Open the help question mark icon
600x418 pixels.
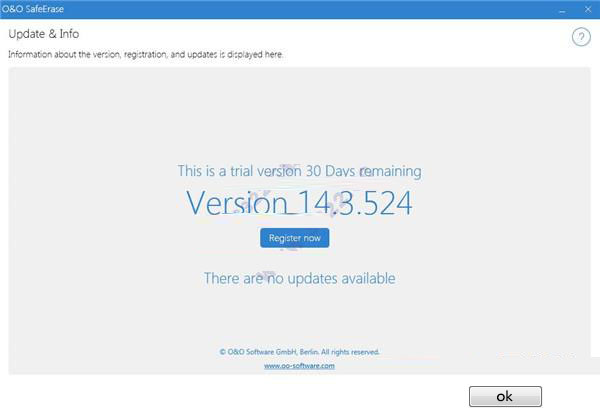pyautogui.click(x=581, y=38)
